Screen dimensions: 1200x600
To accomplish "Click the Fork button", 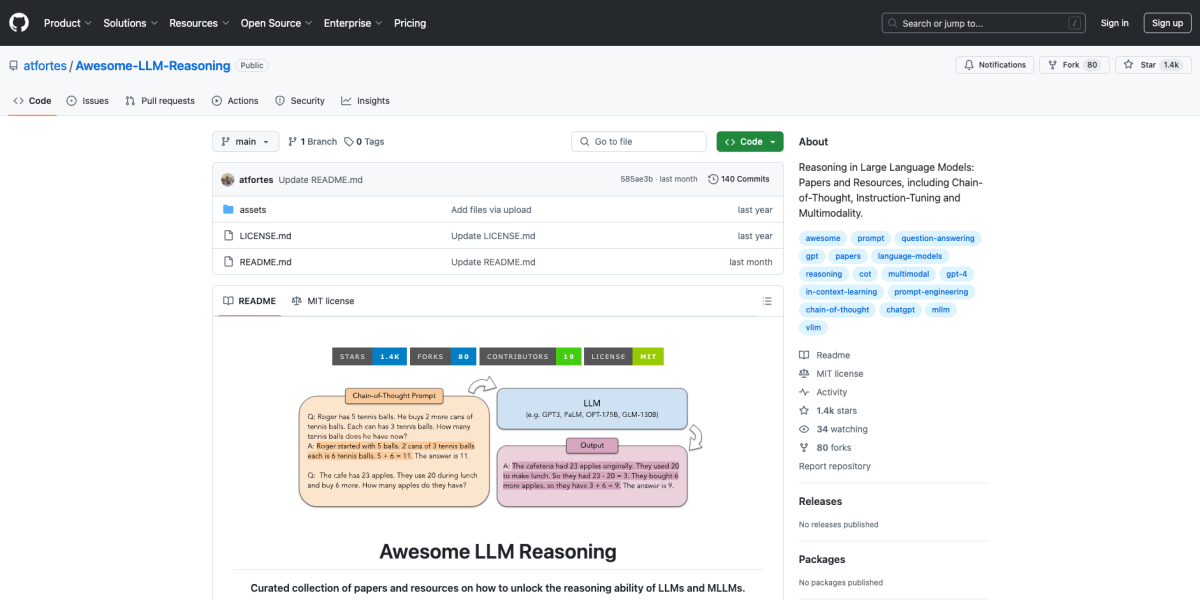I will tap(1073, 63).
